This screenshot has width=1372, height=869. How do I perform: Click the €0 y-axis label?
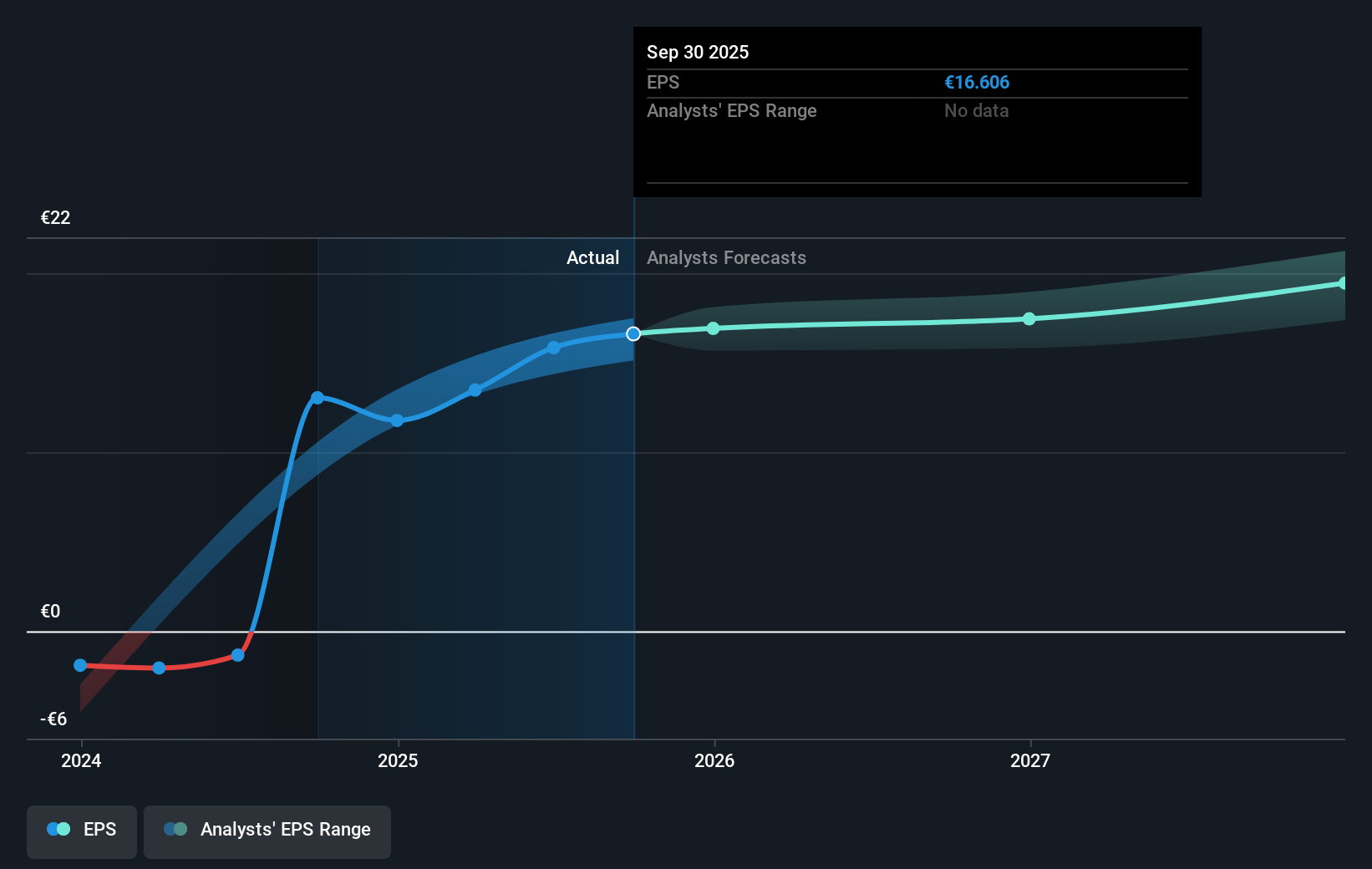pos(50,611)
